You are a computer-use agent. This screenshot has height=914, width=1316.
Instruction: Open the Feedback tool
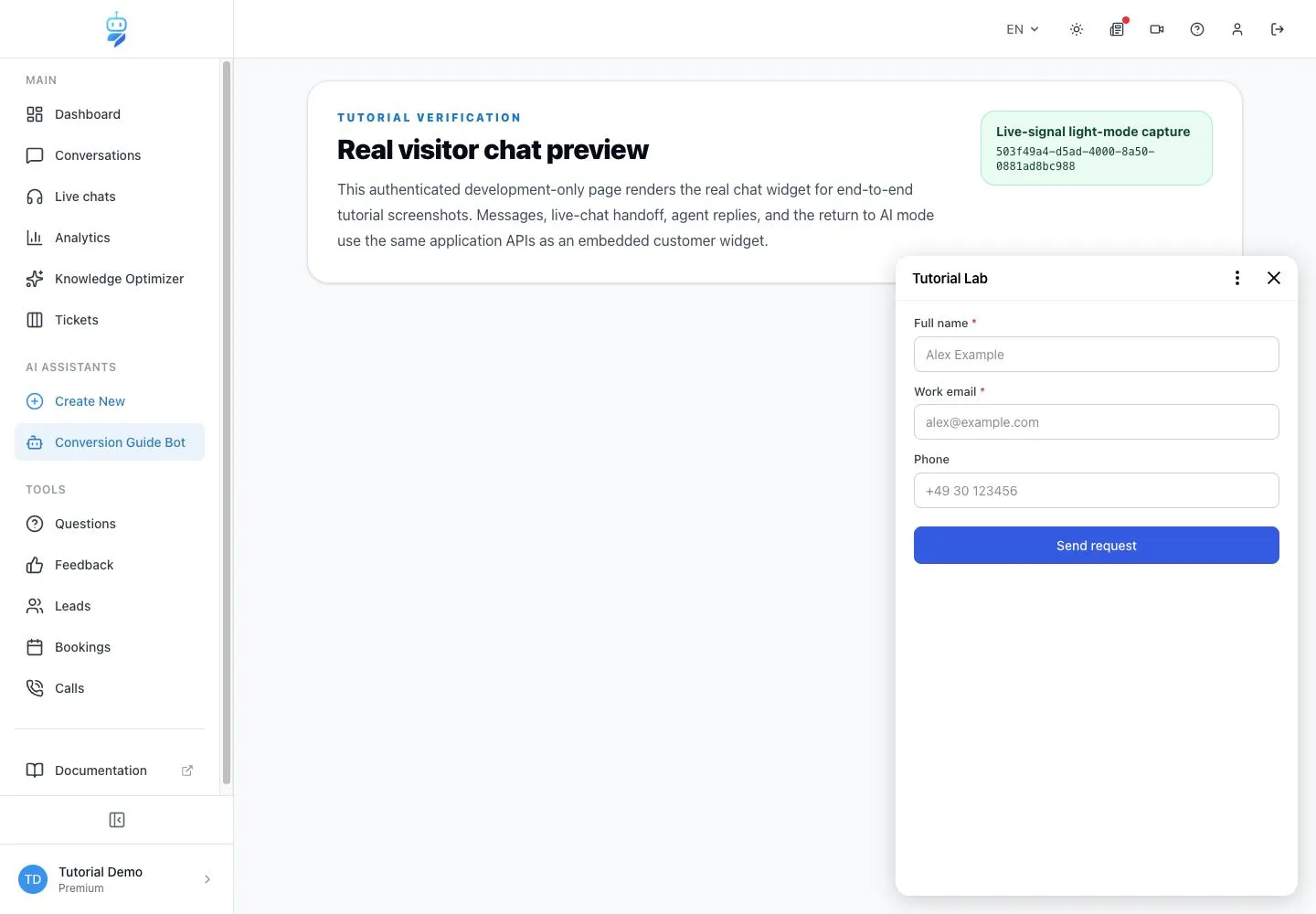point(110,565)
